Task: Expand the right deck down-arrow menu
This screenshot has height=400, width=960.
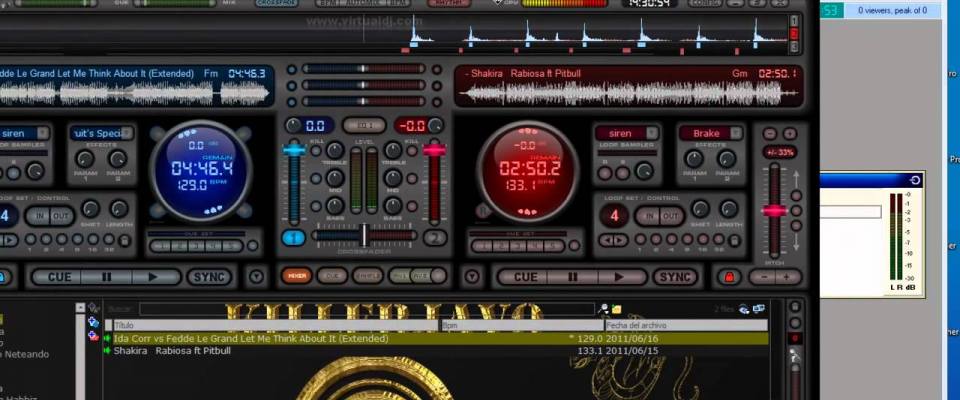Action: 471,277
